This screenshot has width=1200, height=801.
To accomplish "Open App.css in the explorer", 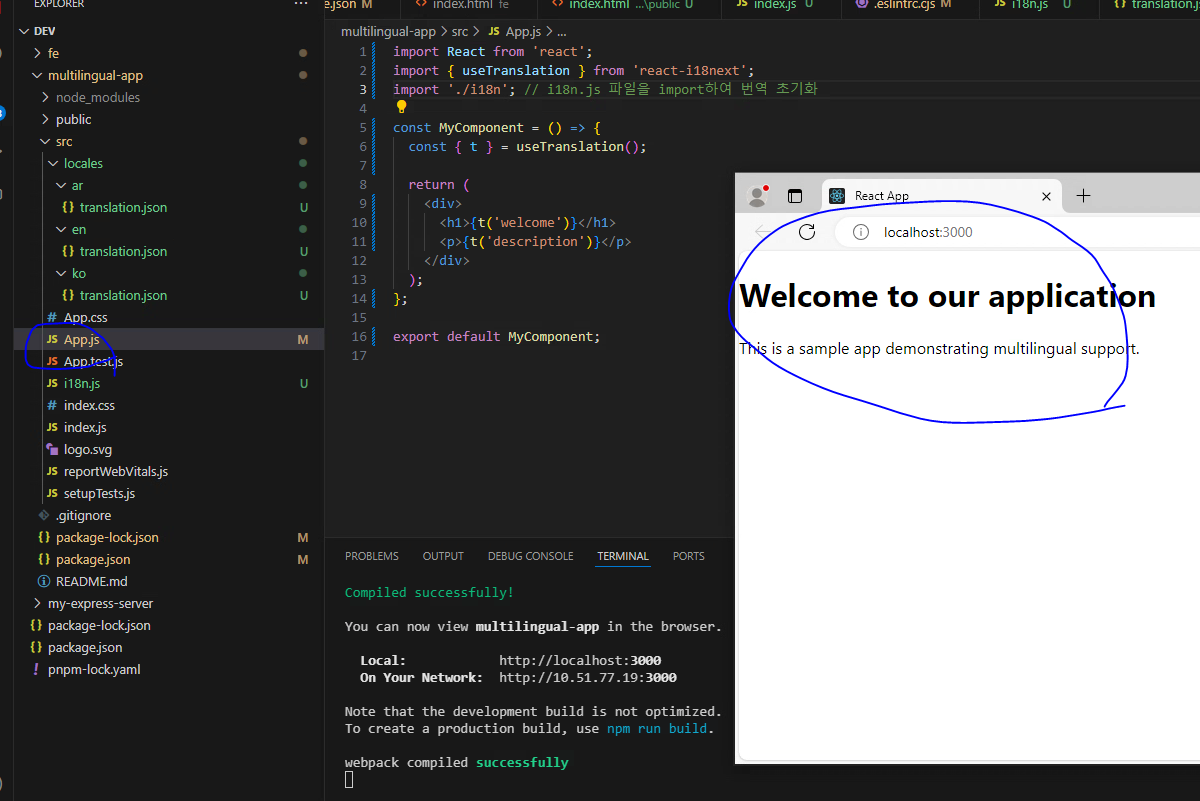I will pos(85,317).
